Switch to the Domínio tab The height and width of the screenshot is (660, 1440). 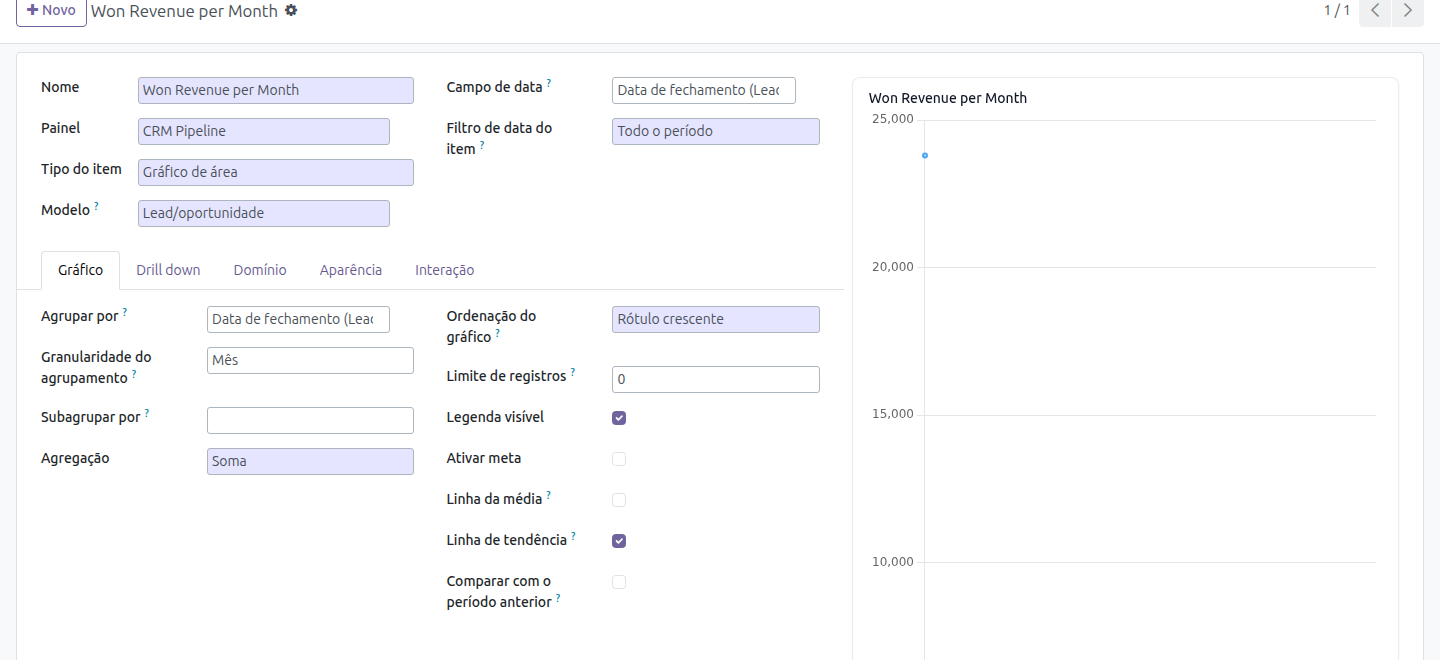tap(260, 270)
